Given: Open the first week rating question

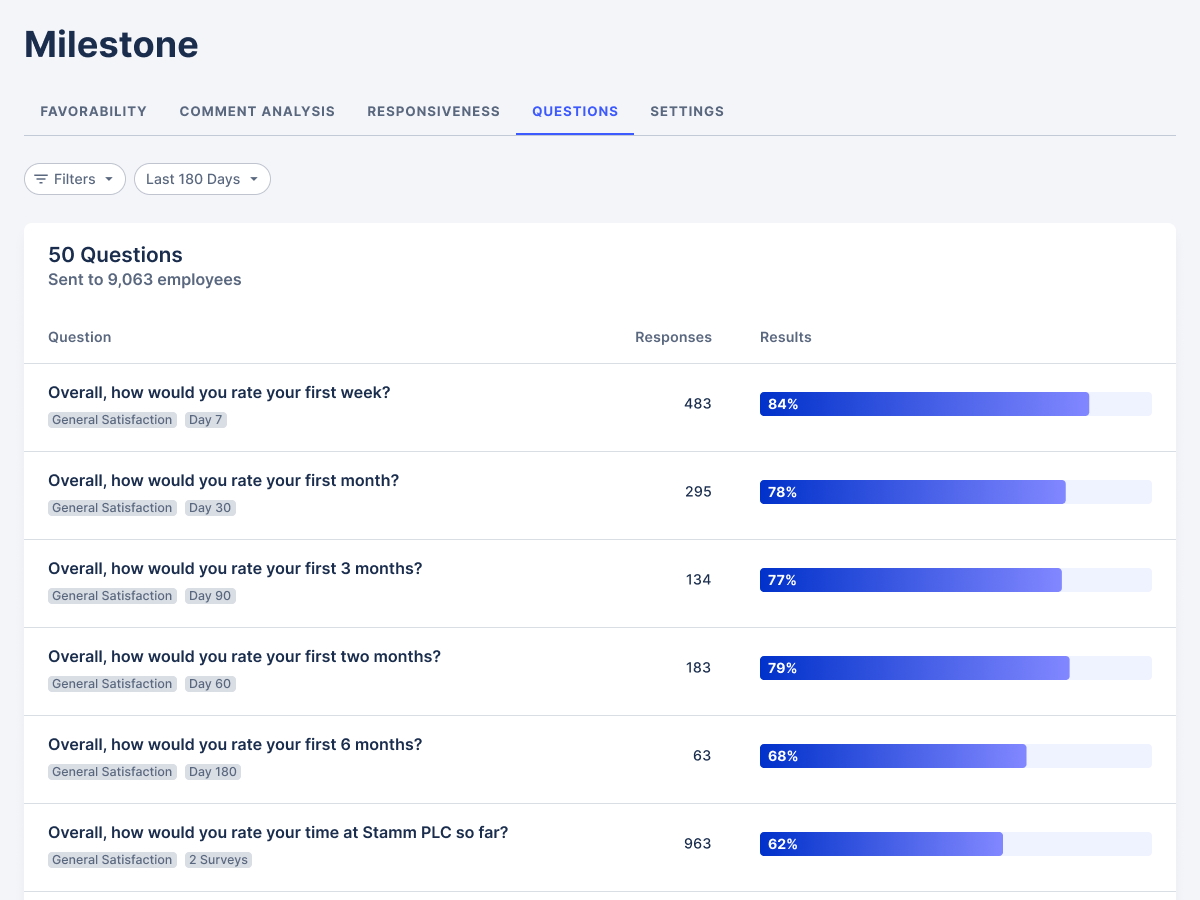Looking at the screenshot, I should pos(219,392).
